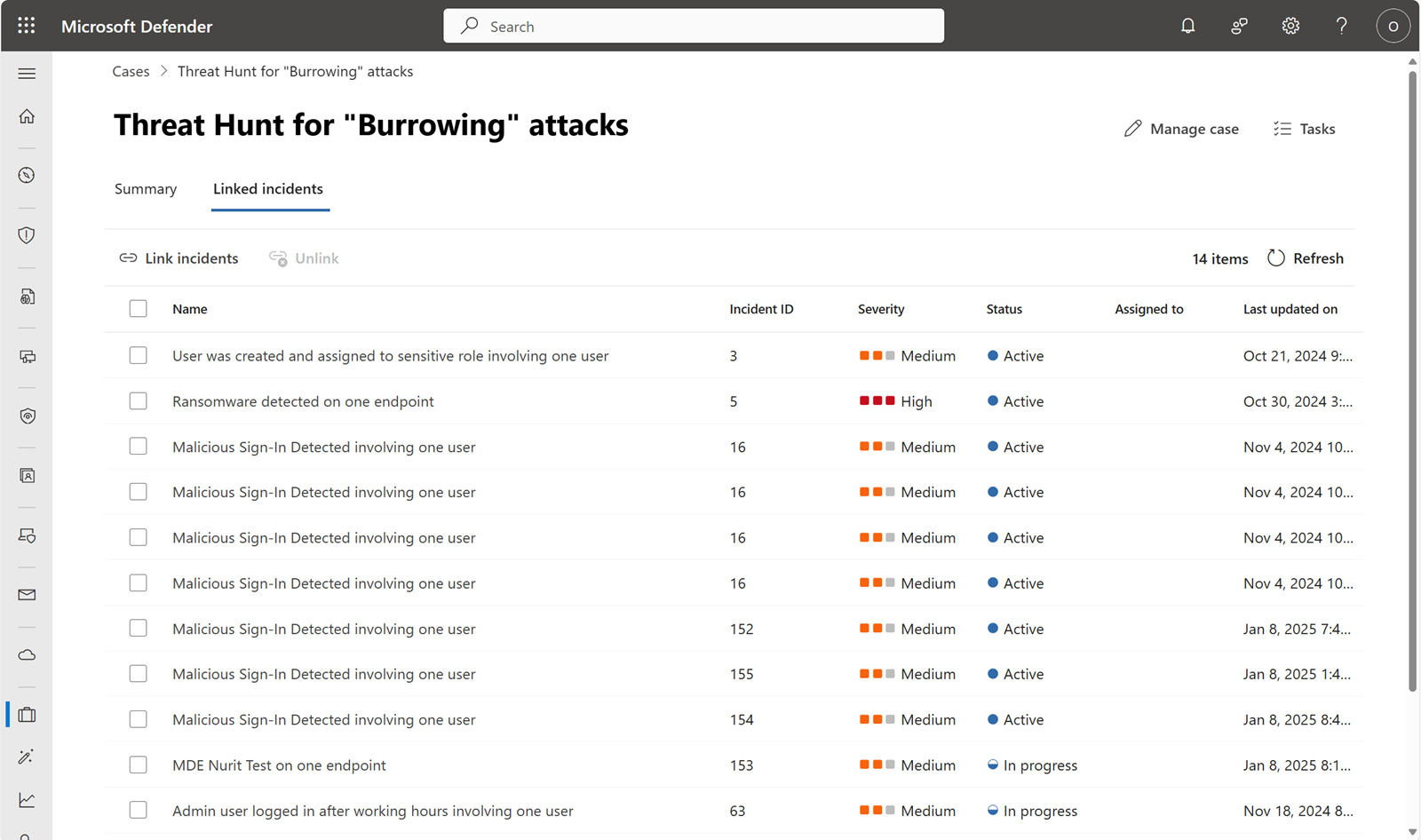Open Home from the left sidebar
Viewport: 1421px width, 840px height.
click(x=26, y=115)
